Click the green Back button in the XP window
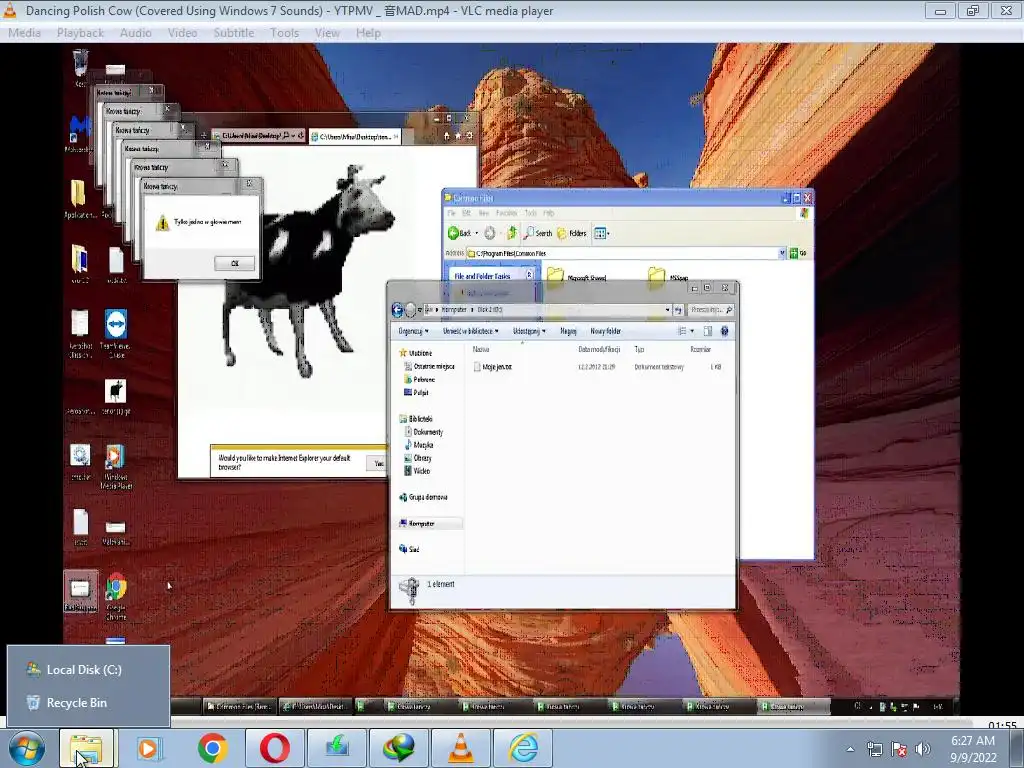Image resolution: width=1024 pixels, height=768 pixels. pyautogui.click(x=458, y=233)
